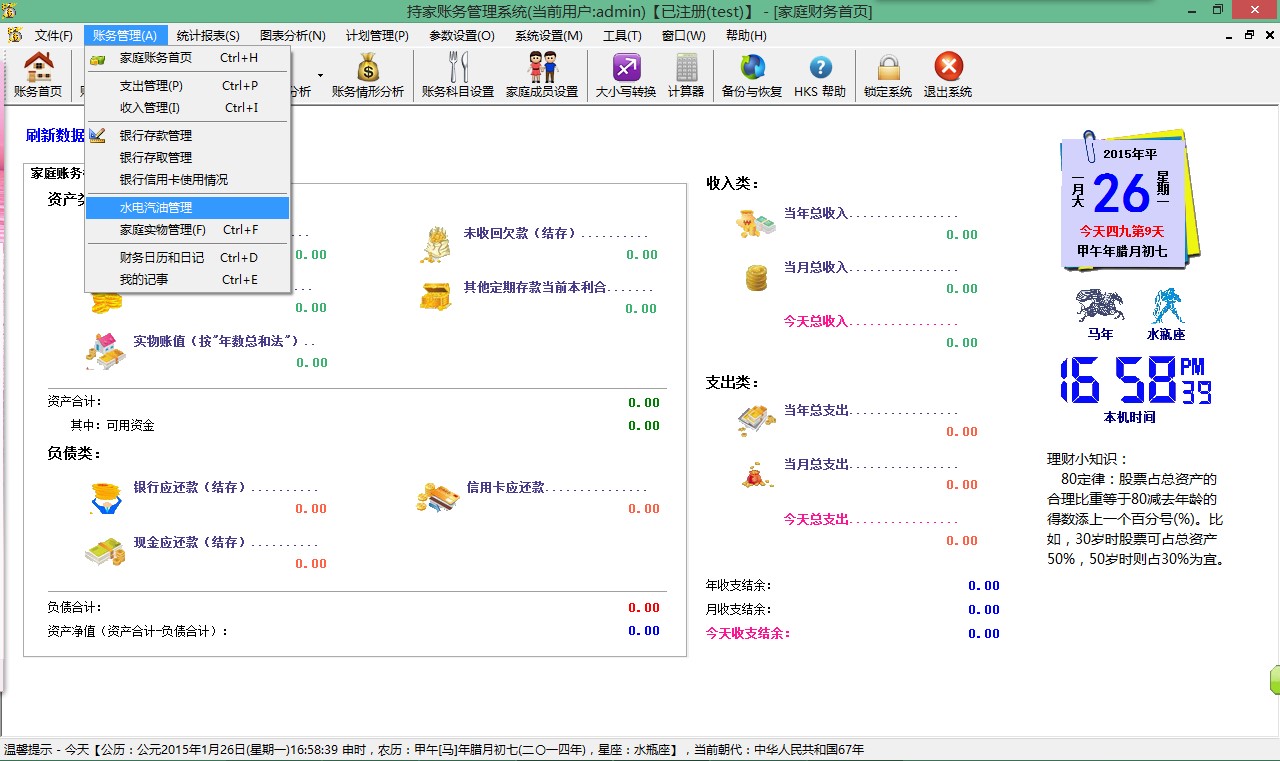Open the dropdown arrow left of 账务情形分析
The image size is (1280, 761).
(320, 75)
